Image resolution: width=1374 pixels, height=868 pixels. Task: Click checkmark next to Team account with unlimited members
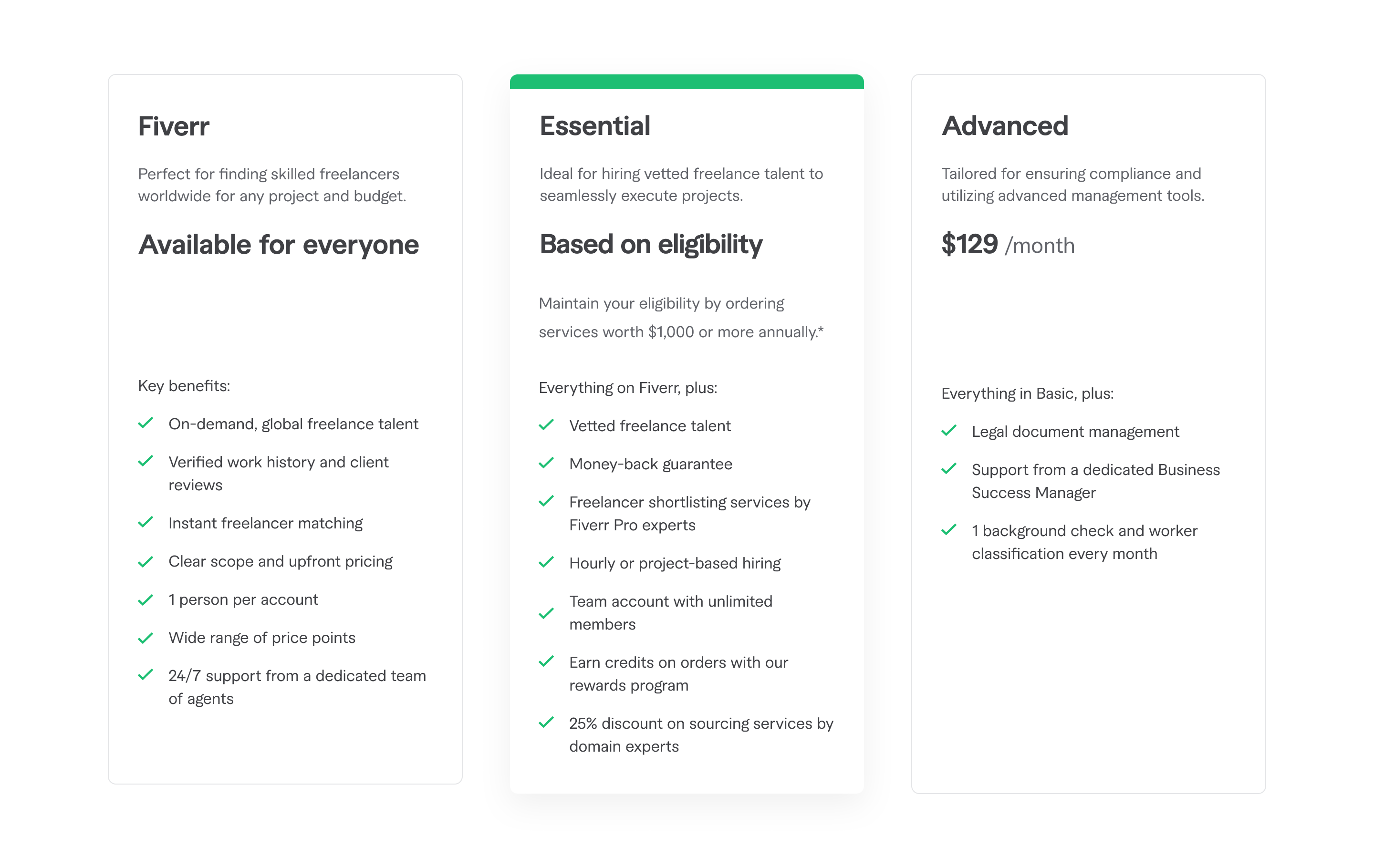coord(546,614)
